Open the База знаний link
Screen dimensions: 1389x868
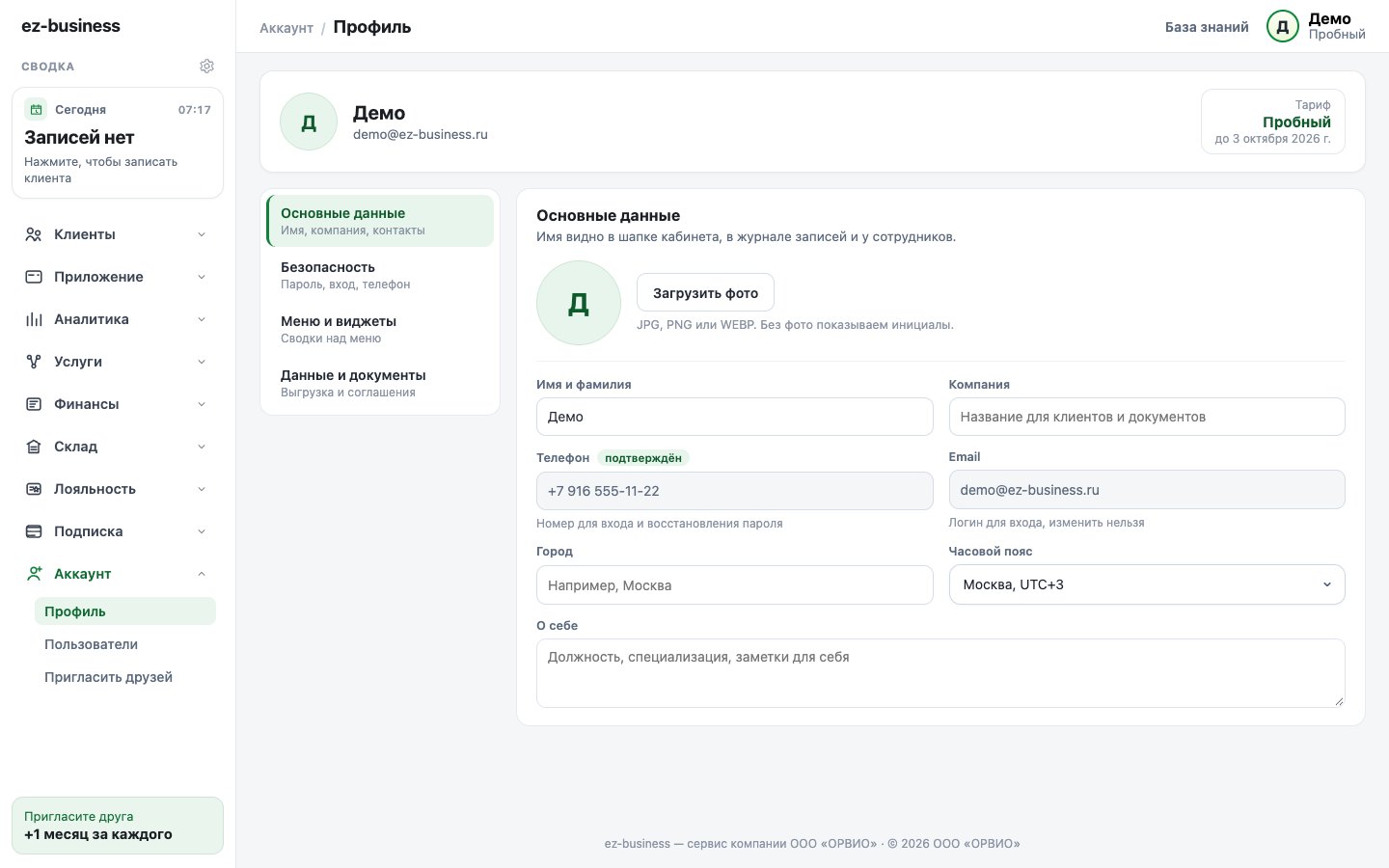pos(1207,27)
